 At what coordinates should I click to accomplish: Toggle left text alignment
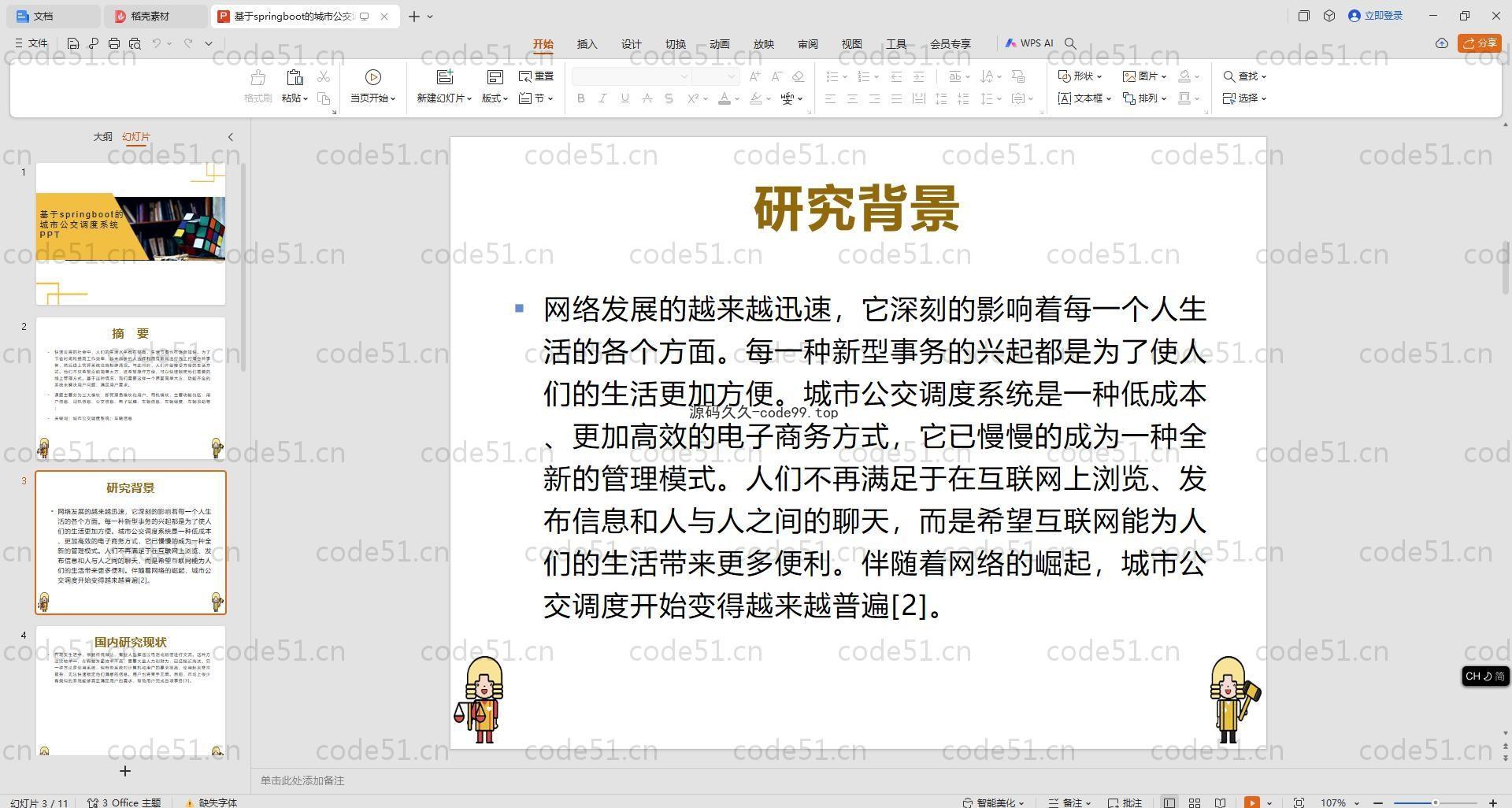[830, 98]
